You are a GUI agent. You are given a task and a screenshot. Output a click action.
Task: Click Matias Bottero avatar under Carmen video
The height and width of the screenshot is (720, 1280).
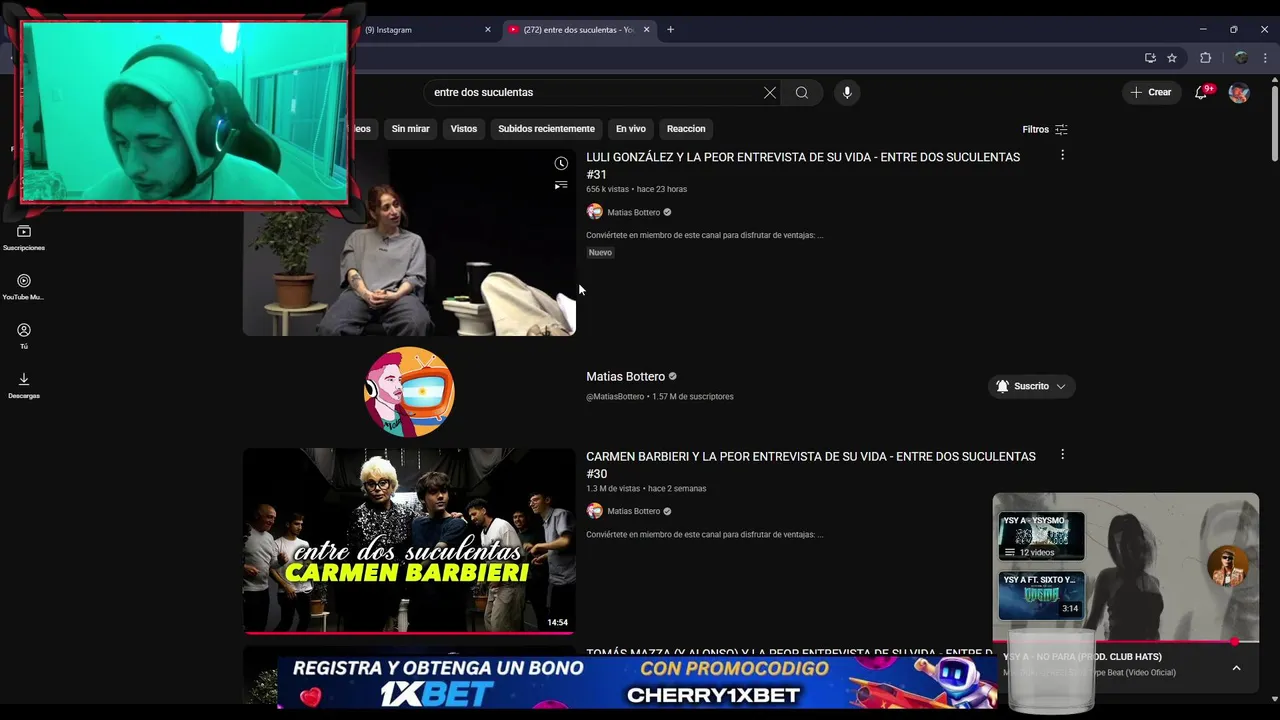point(595,511)
